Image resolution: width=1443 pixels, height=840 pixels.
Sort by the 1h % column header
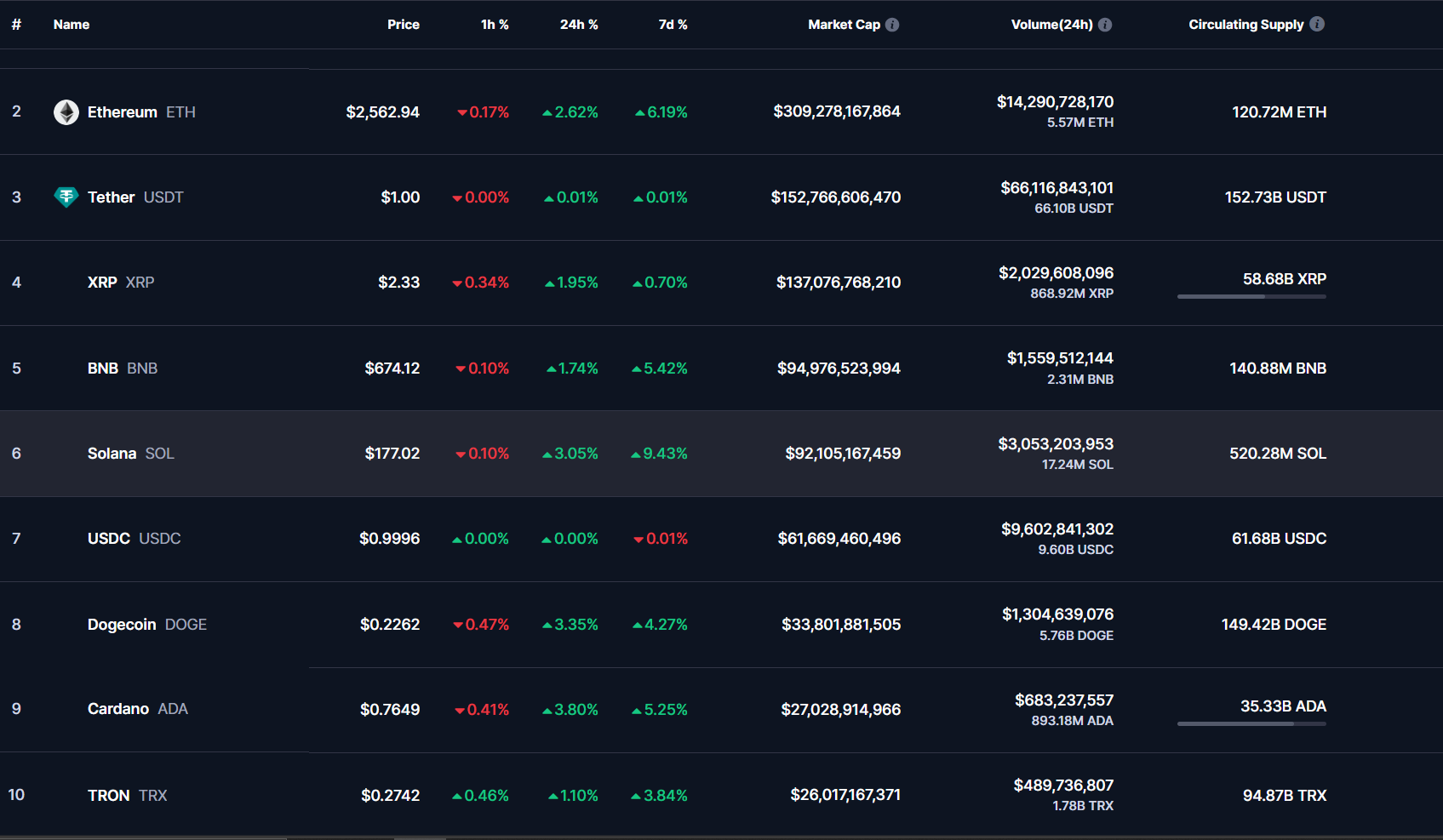click(x=495, y=25)
